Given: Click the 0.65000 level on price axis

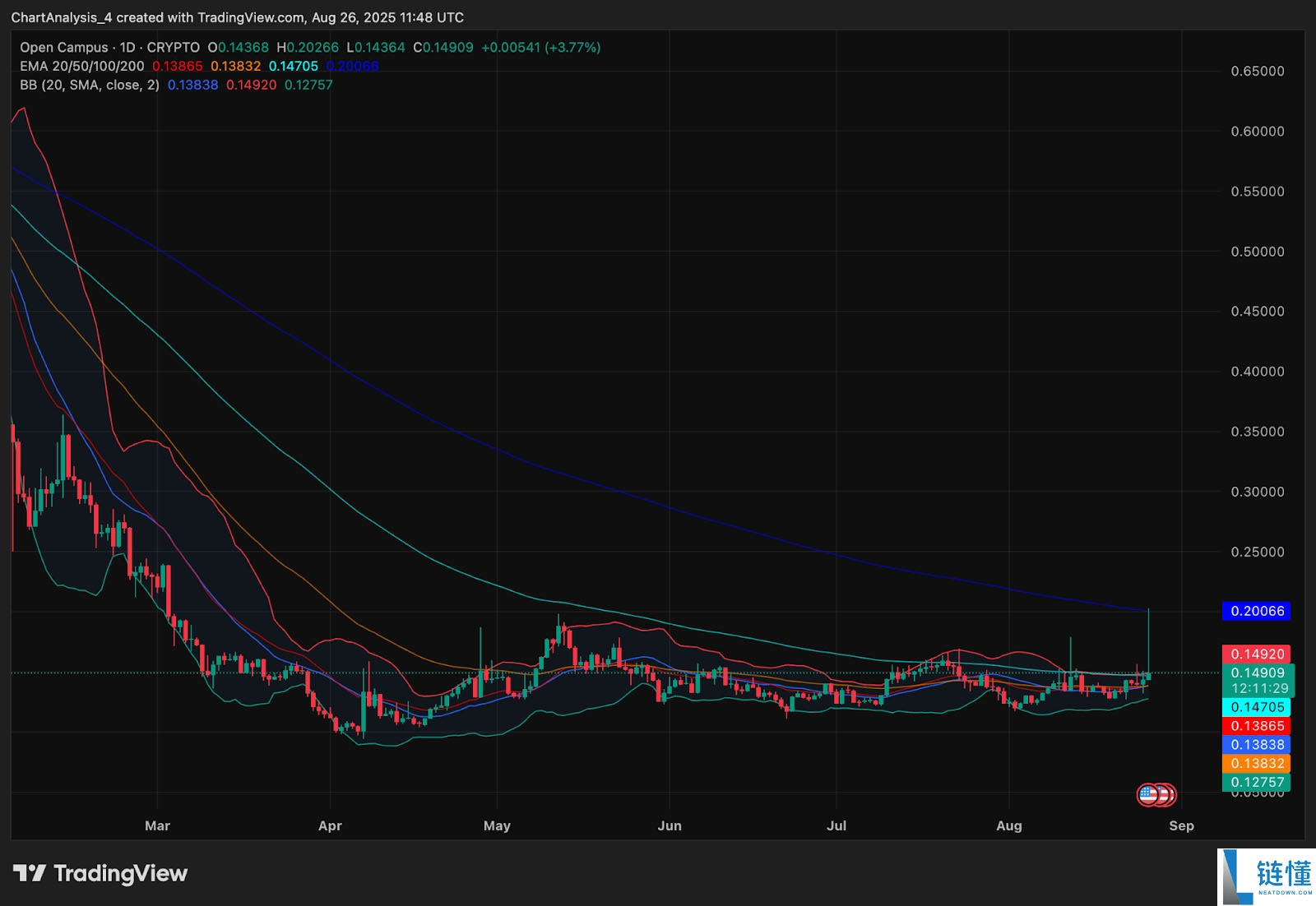Looking at the screenshot, I should click(x=1257, y=72).
